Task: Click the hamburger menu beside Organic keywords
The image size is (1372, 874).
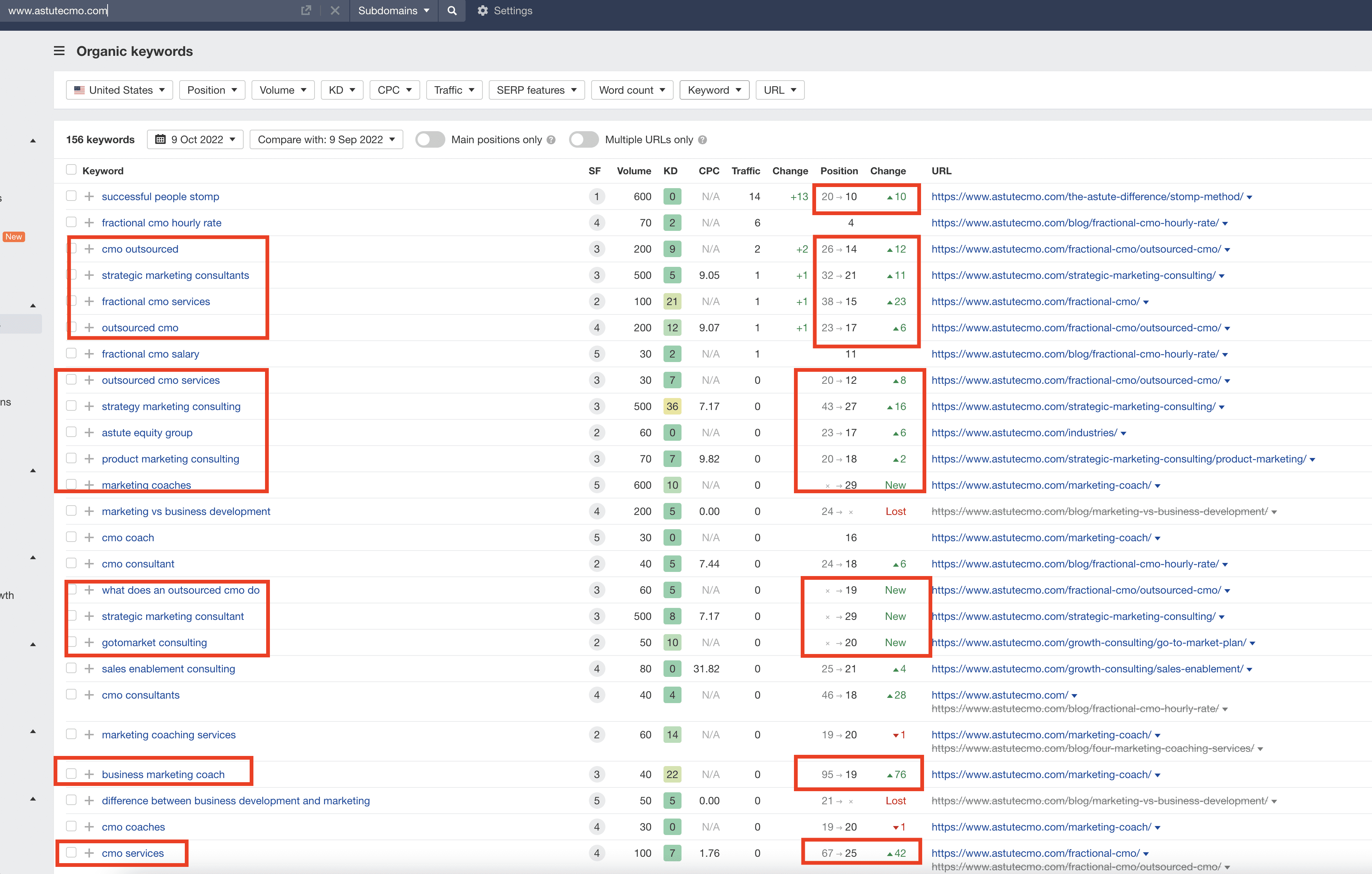Action: pos(59,51)
